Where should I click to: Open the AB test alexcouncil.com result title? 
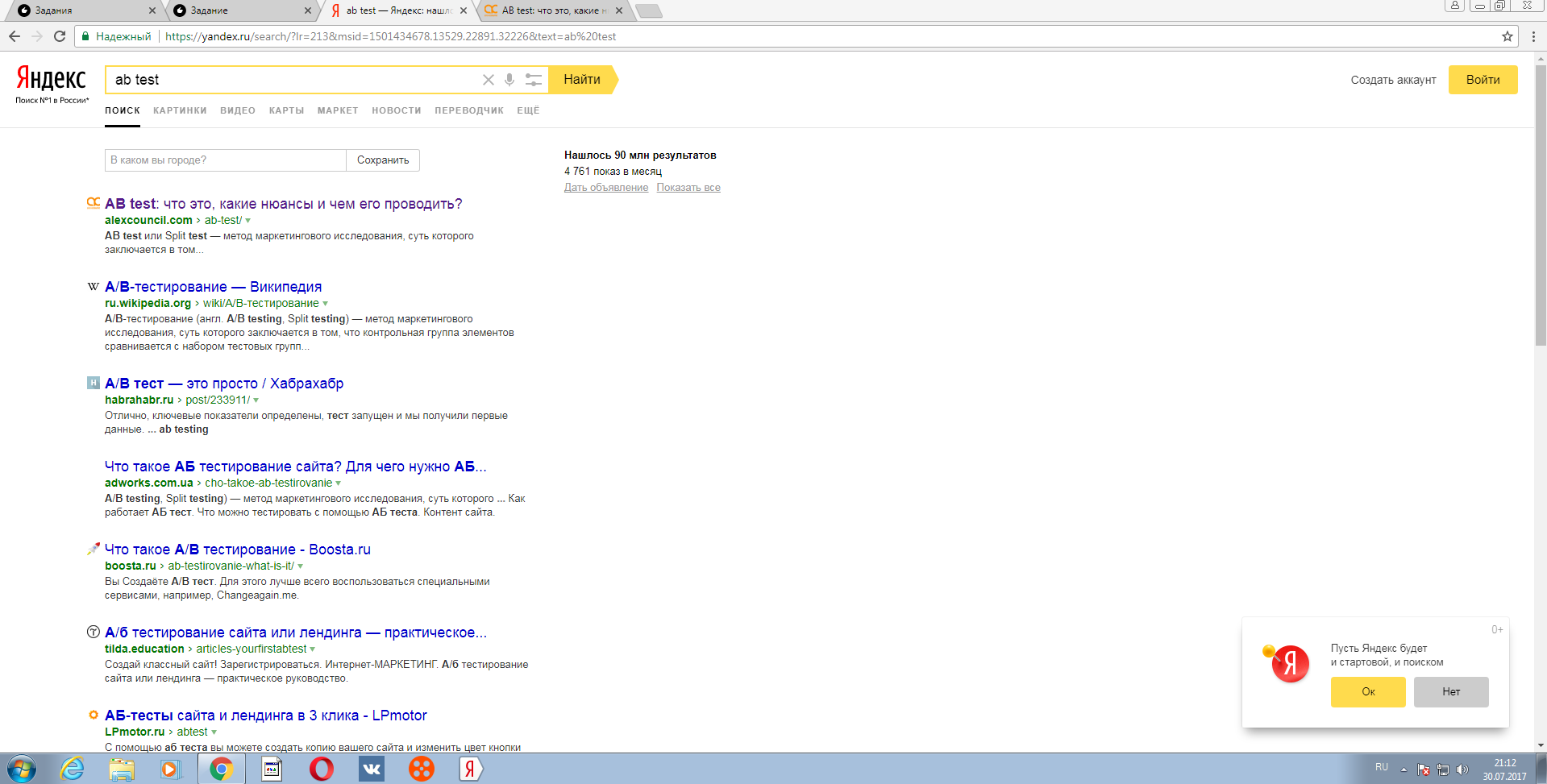tap(284, 204)
